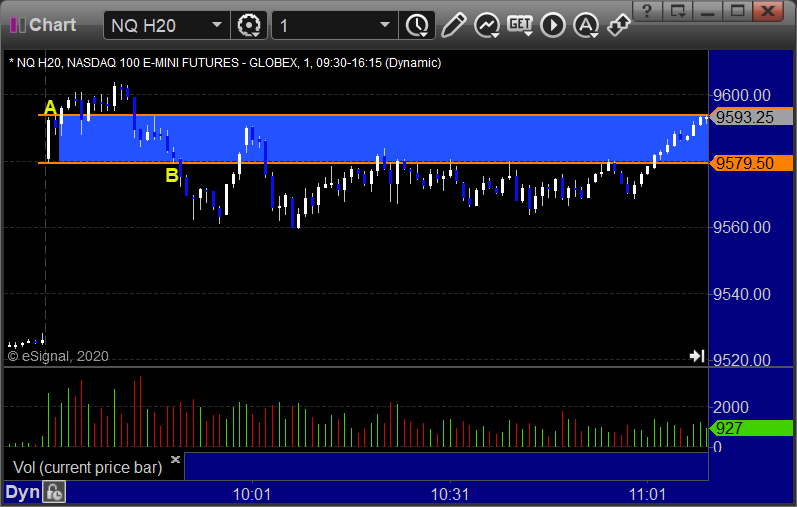Image resolution: width=797 pixels, height=507 pixels.
Task: Click the chart title NQ H20 NASDAQ 100 text
Action: tap(225, 63)
